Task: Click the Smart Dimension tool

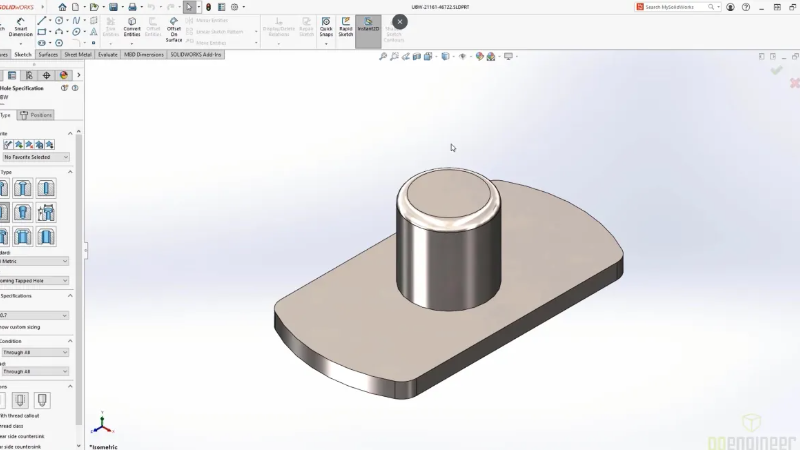Action: [21, 29]
